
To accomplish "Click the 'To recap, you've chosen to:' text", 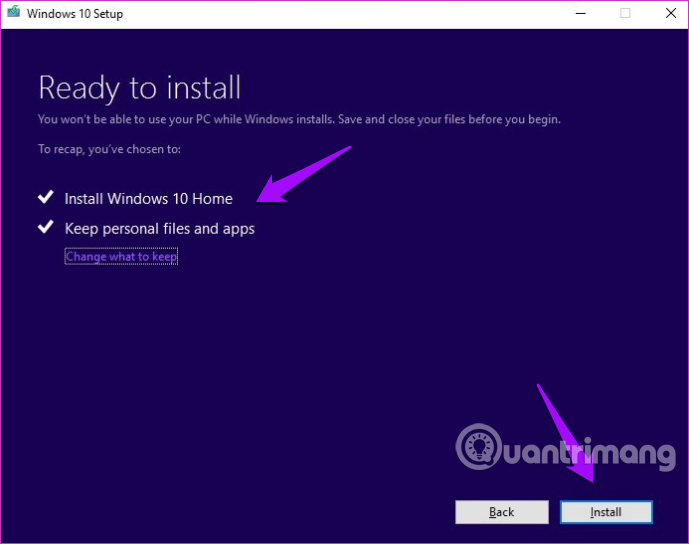I will coord(109,149).
